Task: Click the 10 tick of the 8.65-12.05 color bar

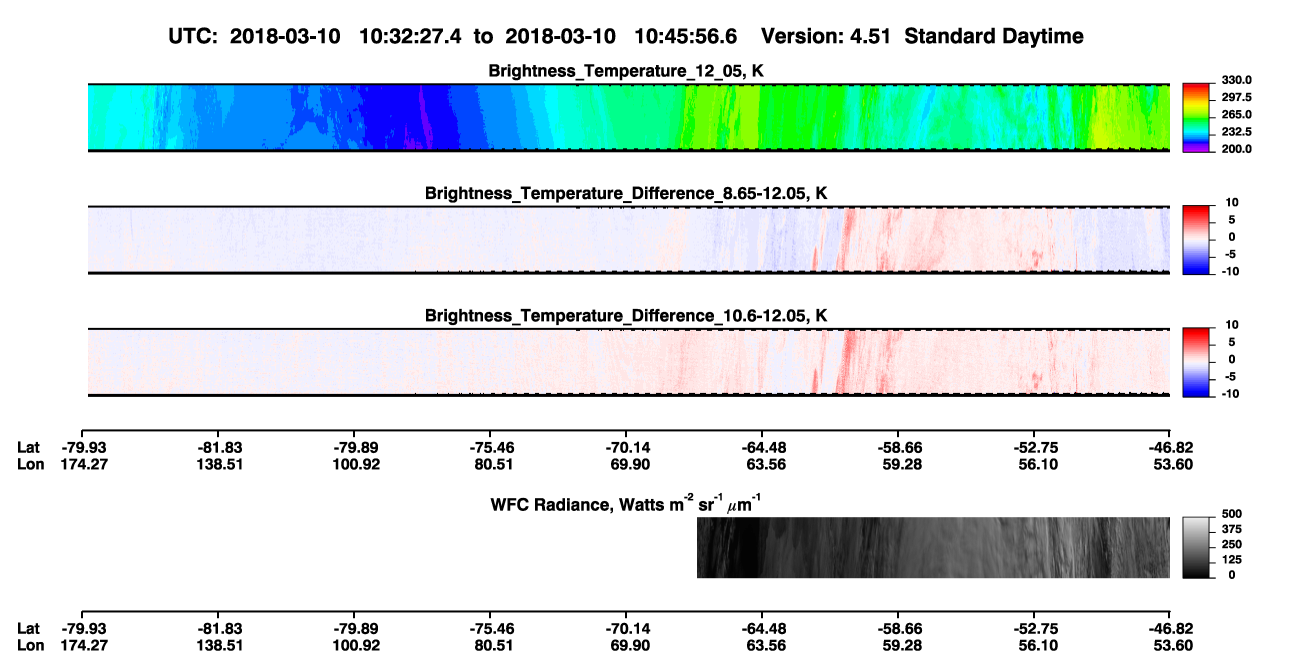Action: pos(1231,203)
